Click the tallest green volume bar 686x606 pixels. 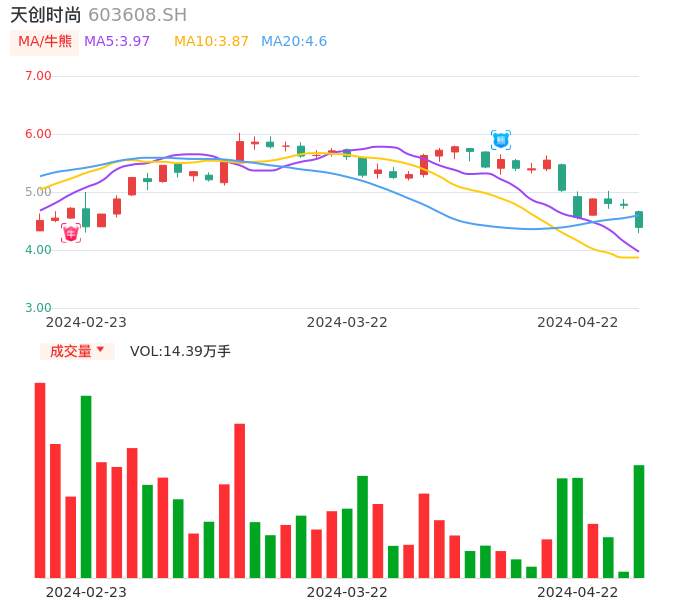point(86,487)
